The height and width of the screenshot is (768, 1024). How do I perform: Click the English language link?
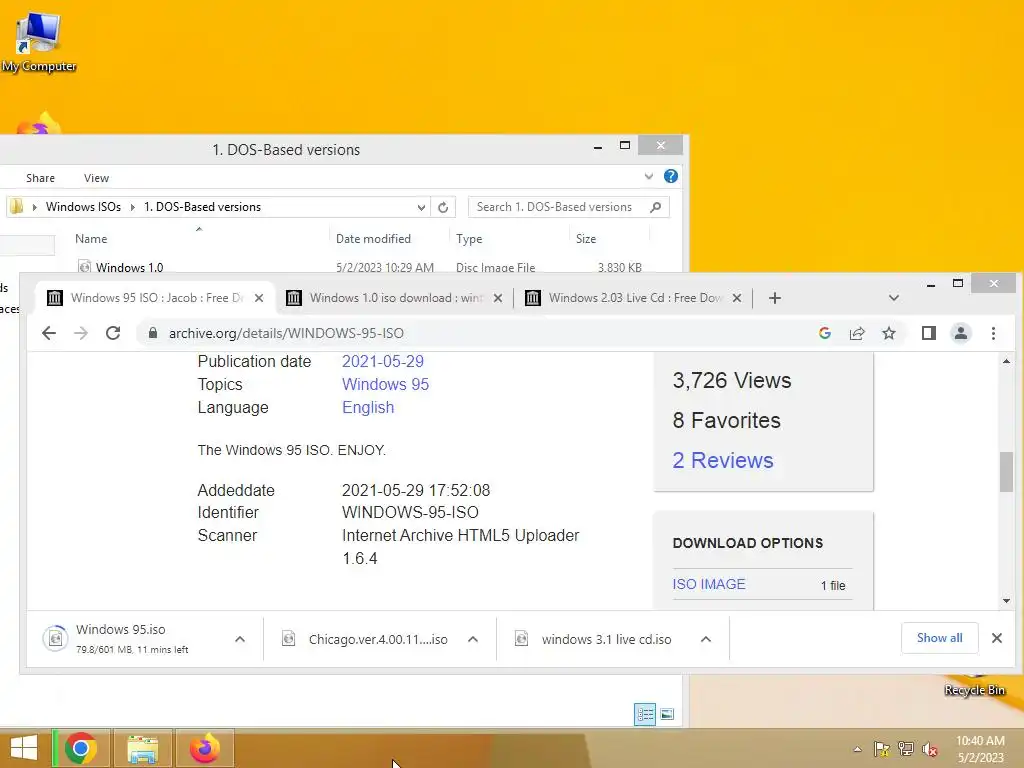click(368, 407)
